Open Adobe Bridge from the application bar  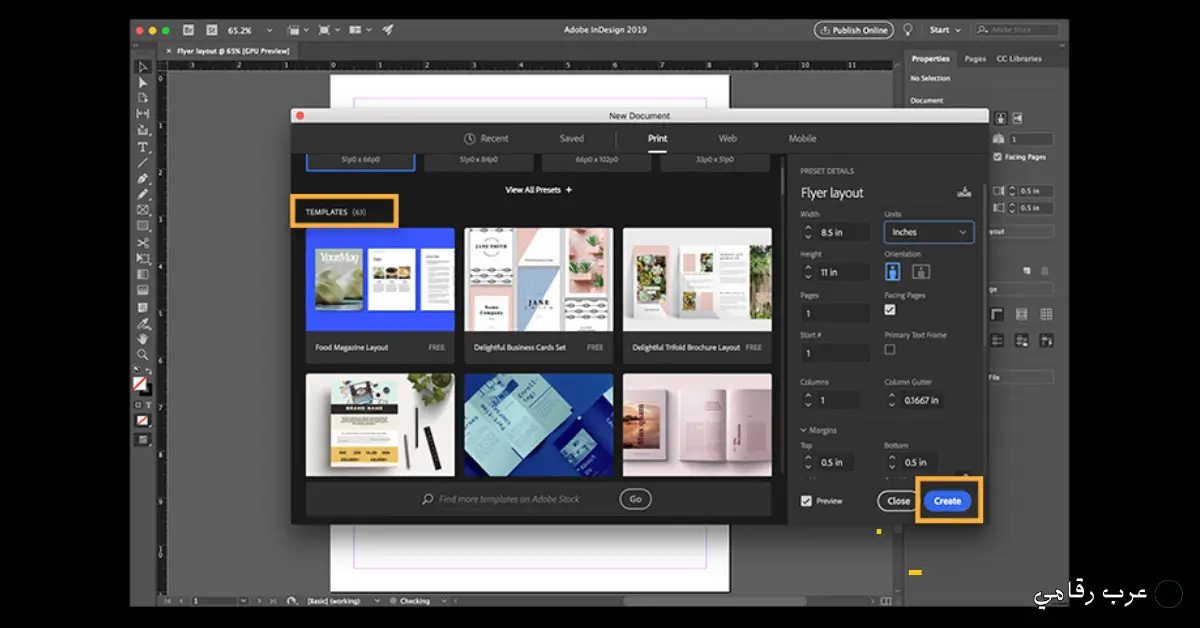(187, 30)
